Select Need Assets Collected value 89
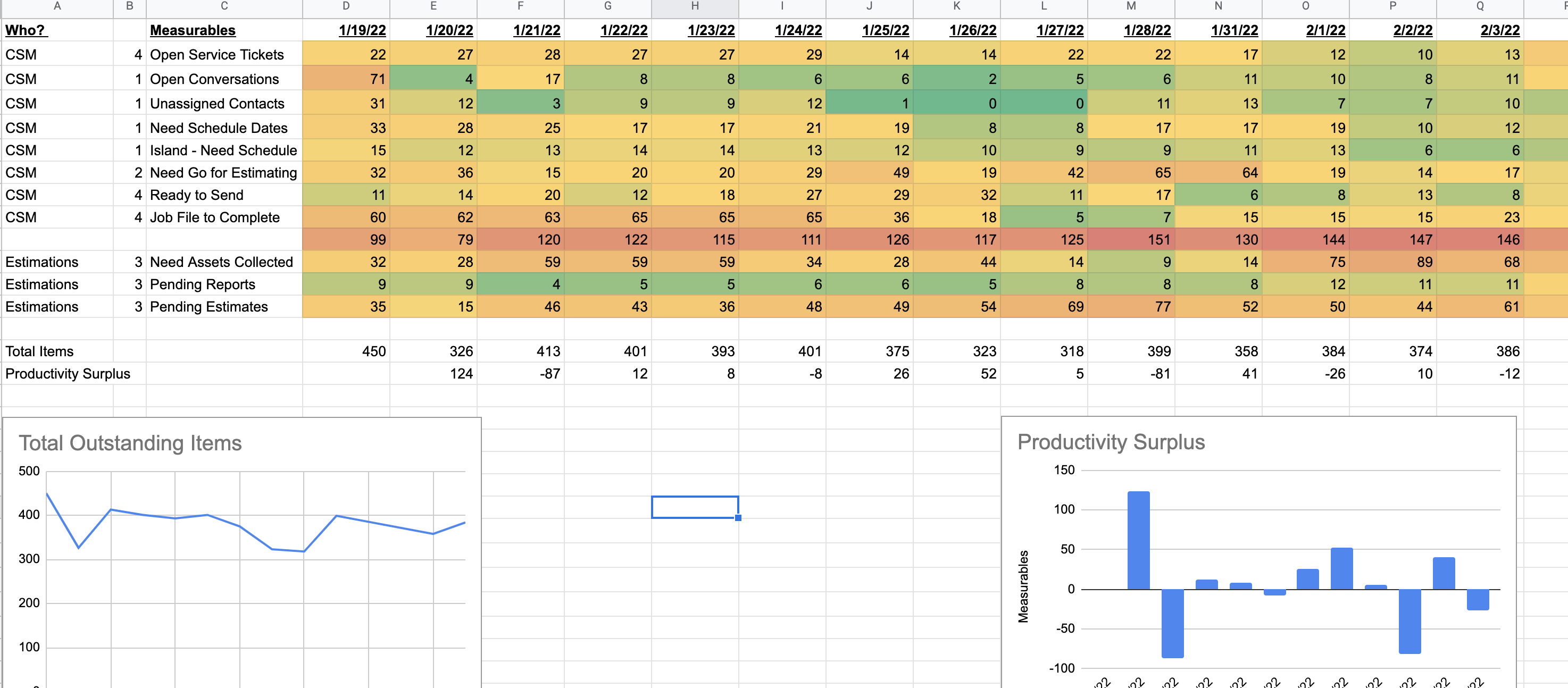The height and width of the screenshot is (688, 1568). coord(1392,262)
